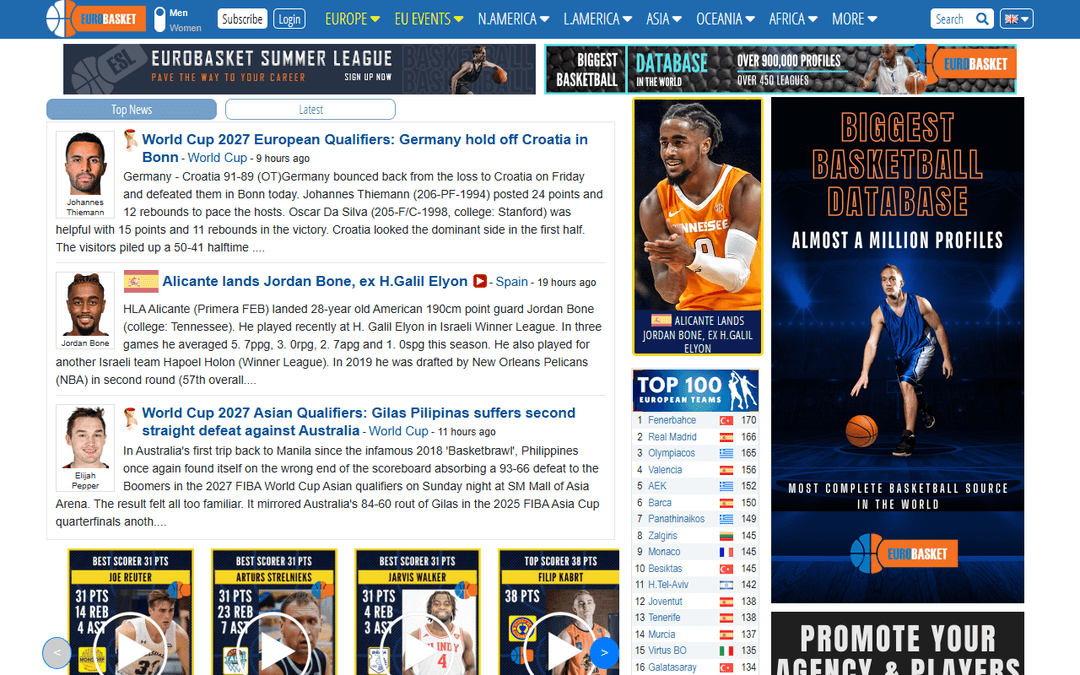Expand the MORE menu
Image resolution: width=1080 pixels, height=675 pixels.
click(x=854, y=19)
